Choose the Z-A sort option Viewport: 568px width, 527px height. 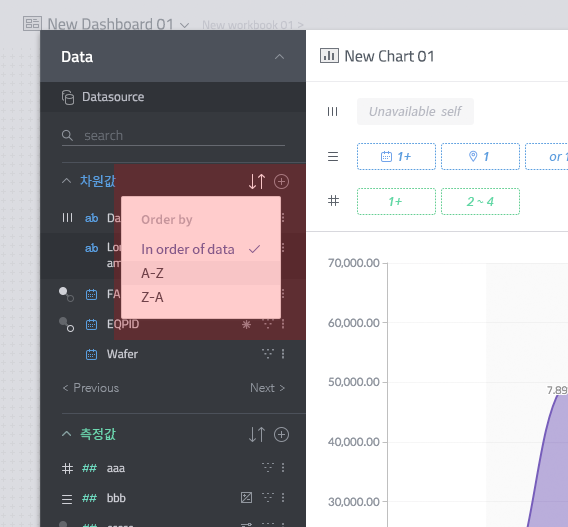point(201,297)
